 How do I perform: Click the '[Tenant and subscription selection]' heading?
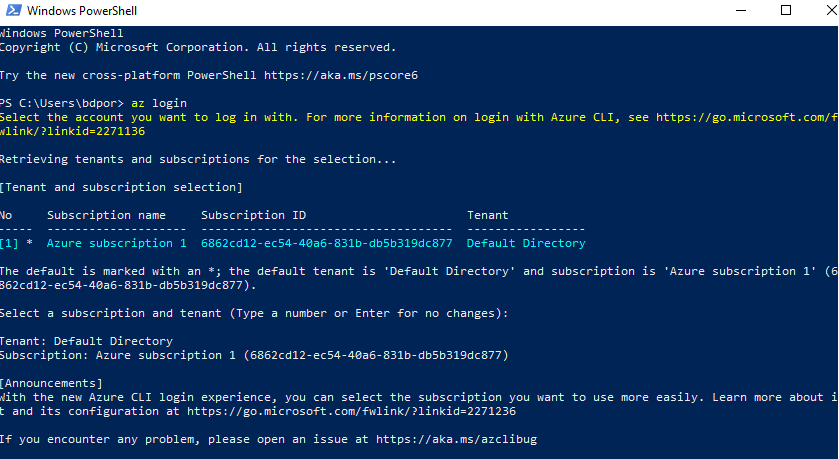pyautogui.click(x=121, y=187)
